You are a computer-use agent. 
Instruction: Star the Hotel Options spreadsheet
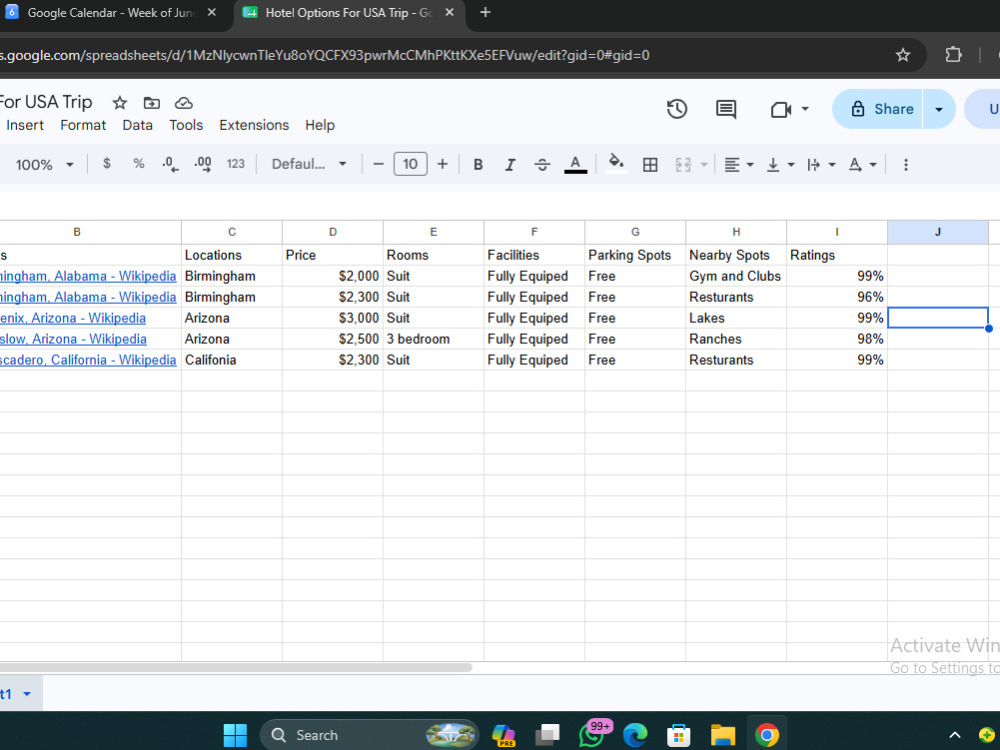[x=120, y=103]
